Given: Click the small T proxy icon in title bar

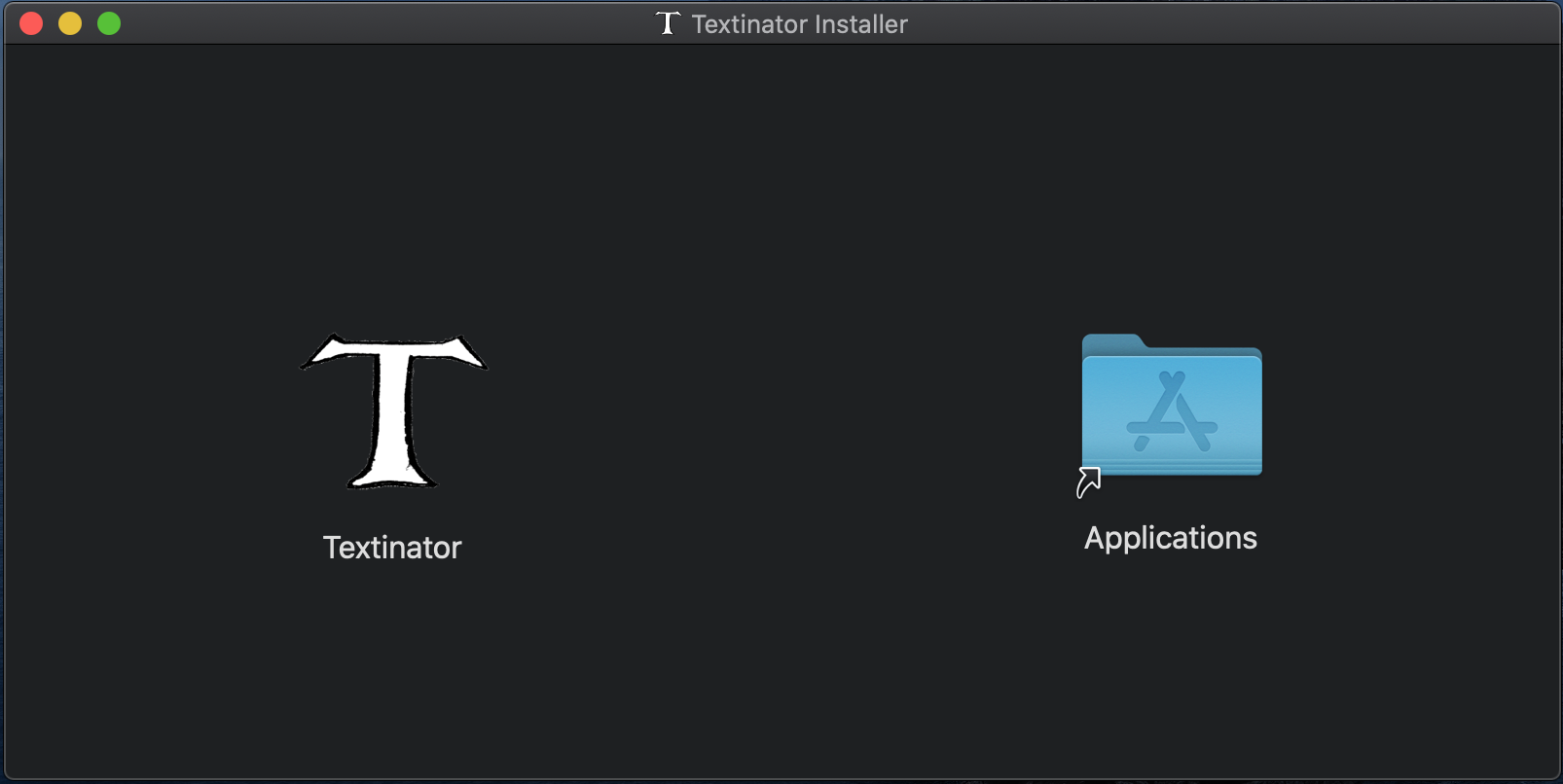Looking at the screenshot, I should tap(668, 23).
